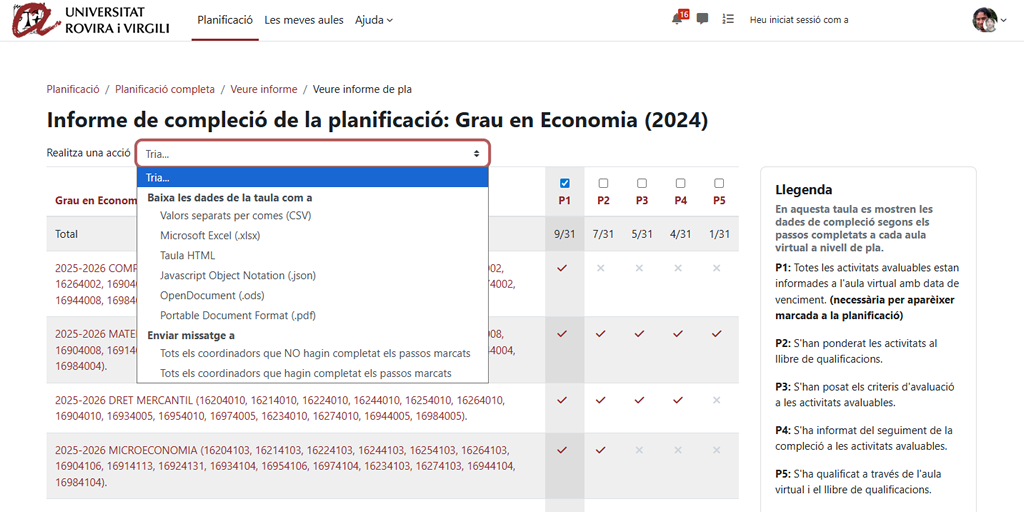Go to Les meves aules

(305, 20)
